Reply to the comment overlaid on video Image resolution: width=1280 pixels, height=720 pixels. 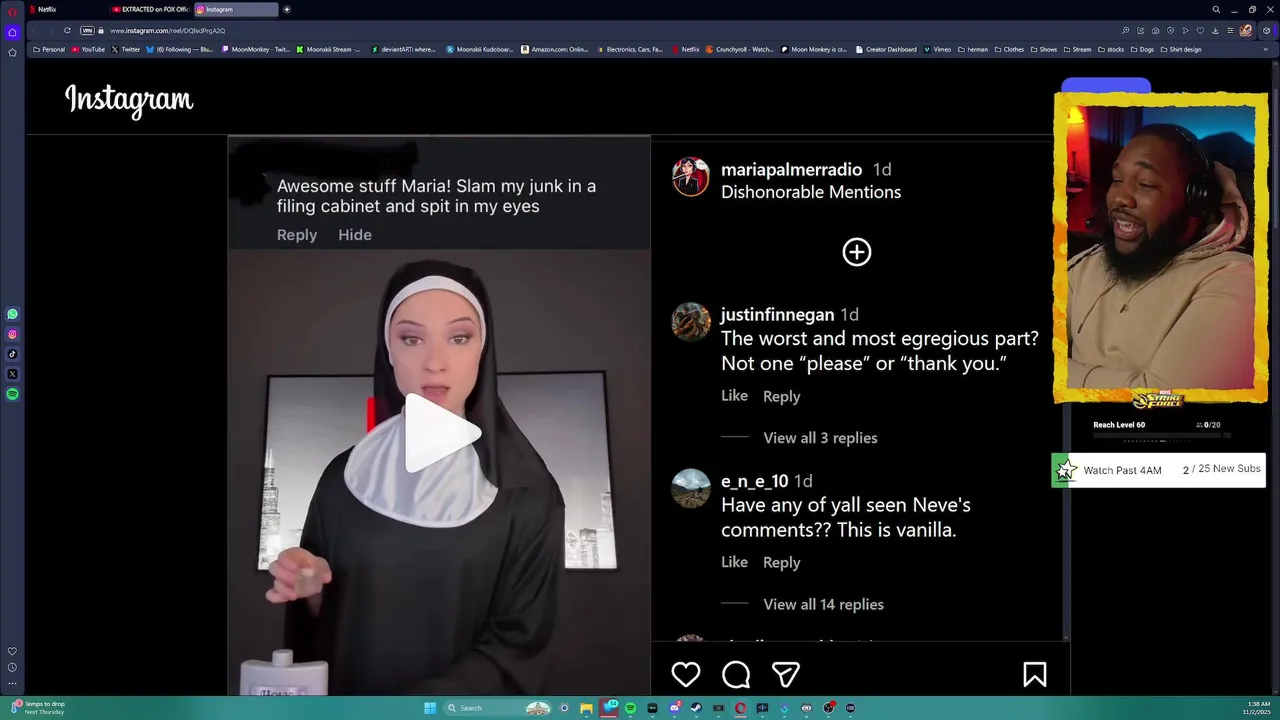[297, 234]
